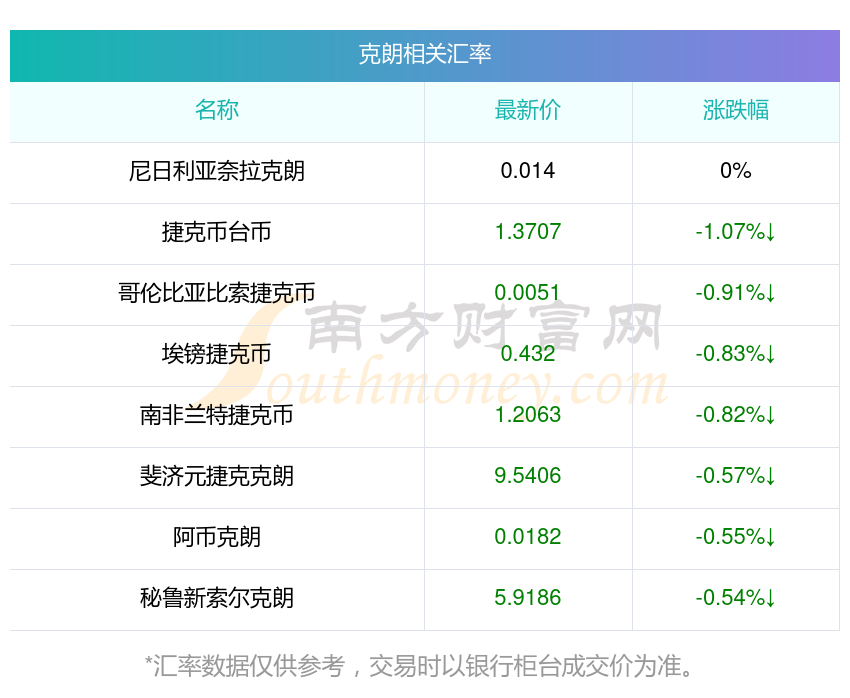
Task: Click the row name 哥伦比亚比索捷克币
Action: tap(217, 293)
